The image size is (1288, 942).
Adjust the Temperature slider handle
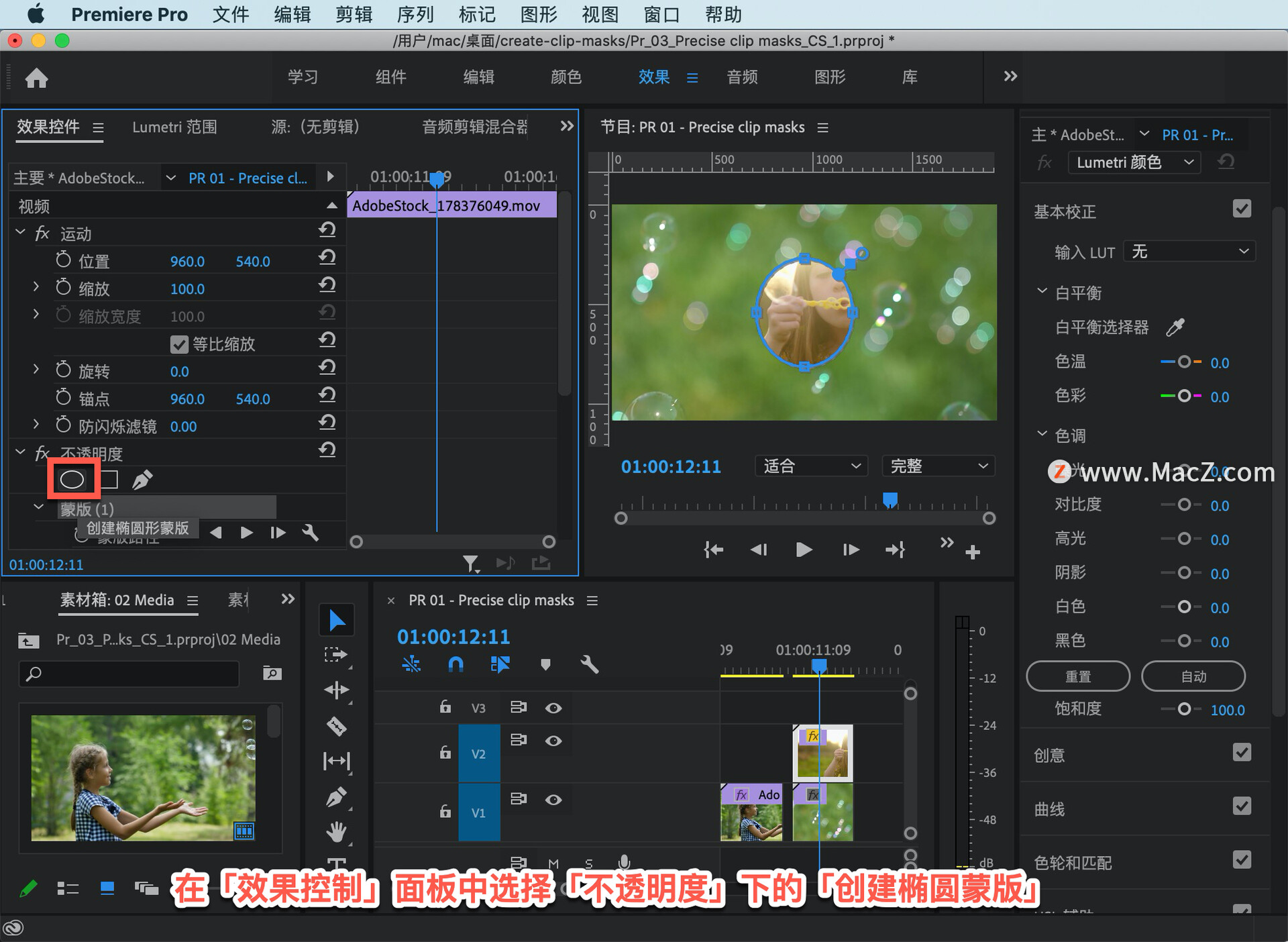(1184, 362)
